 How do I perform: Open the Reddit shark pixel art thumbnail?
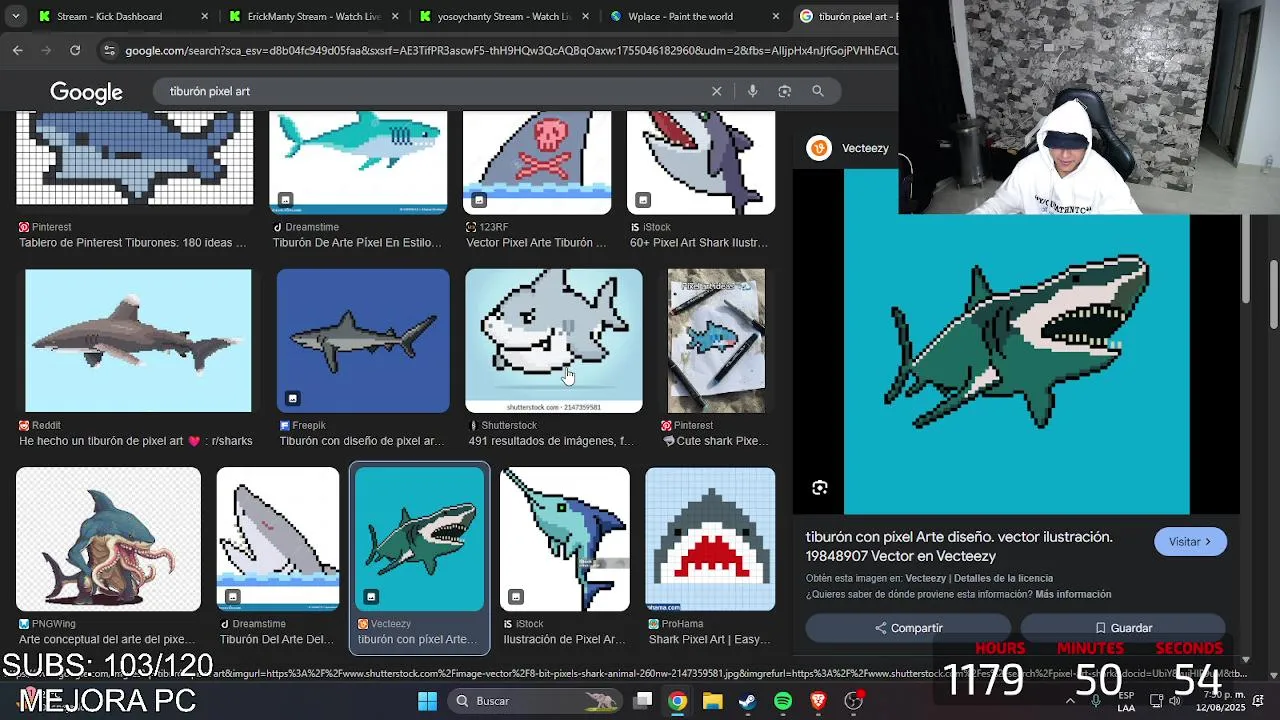[x=138, y=340]
